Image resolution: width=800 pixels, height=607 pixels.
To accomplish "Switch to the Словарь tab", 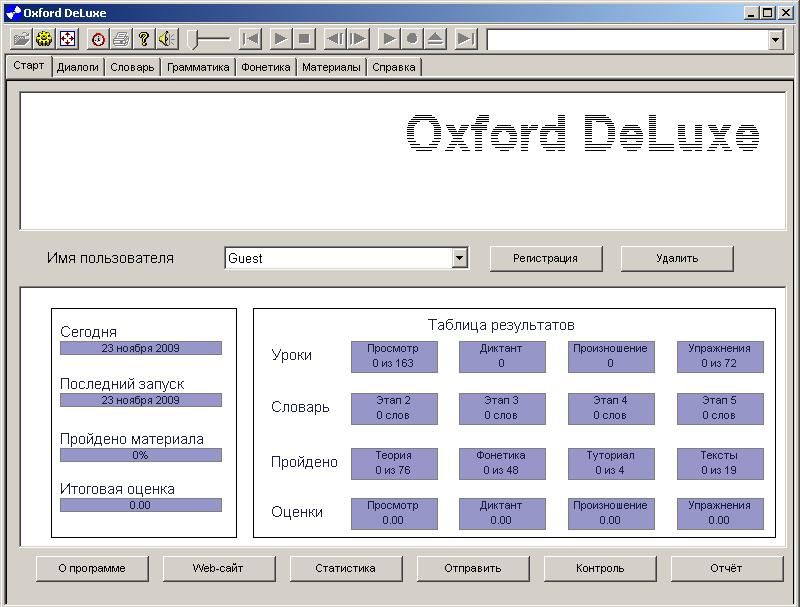I will coord(132,67).
